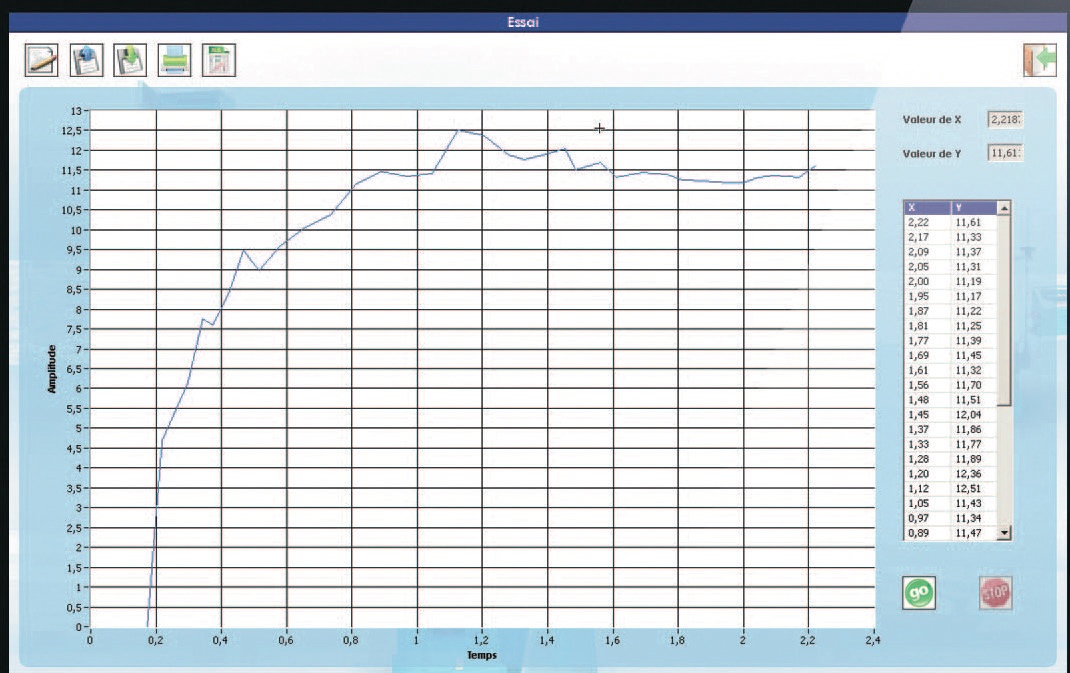Click the data table scrollbar thumb

1004,310
